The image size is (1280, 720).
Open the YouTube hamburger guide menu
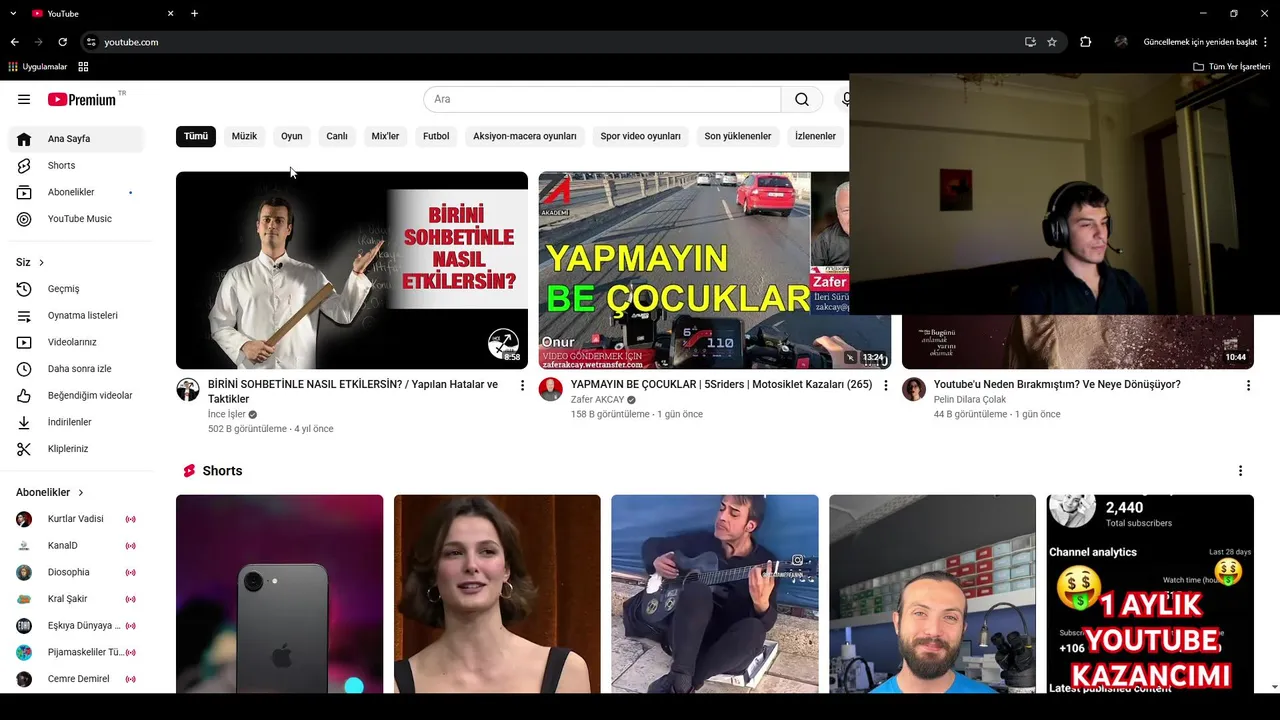[24, 99]
